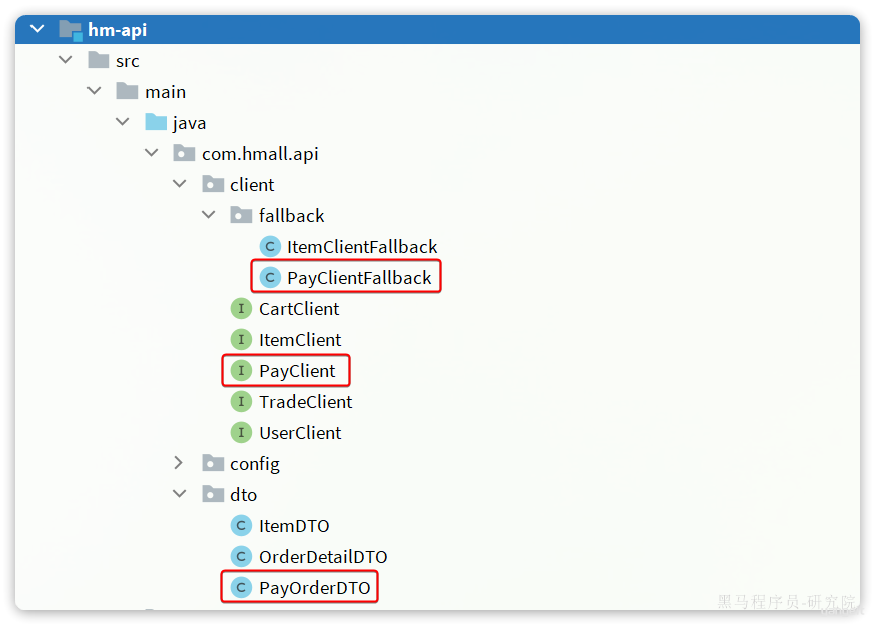Collapse the src folder chevron
This screenshot has height=627, width=875.
(x=65, y=60)
